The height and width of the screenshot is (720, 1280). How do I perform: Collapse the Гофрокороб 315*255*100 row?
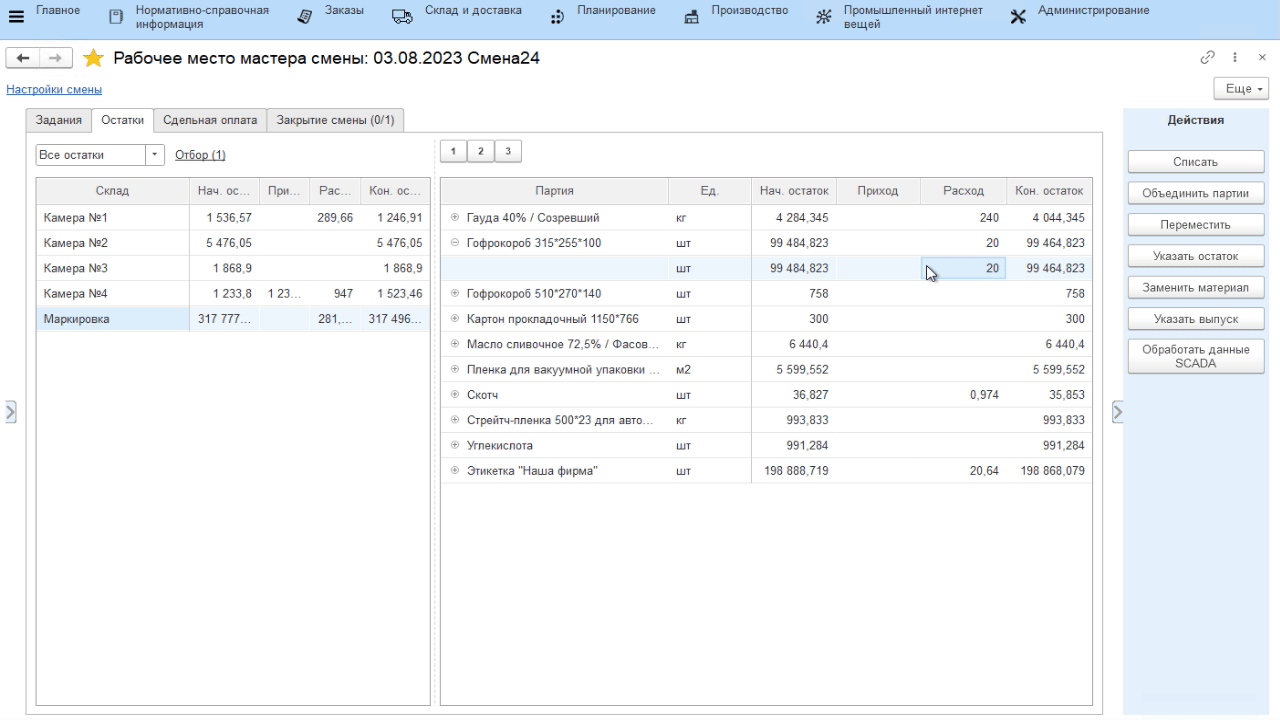(455, 243)
